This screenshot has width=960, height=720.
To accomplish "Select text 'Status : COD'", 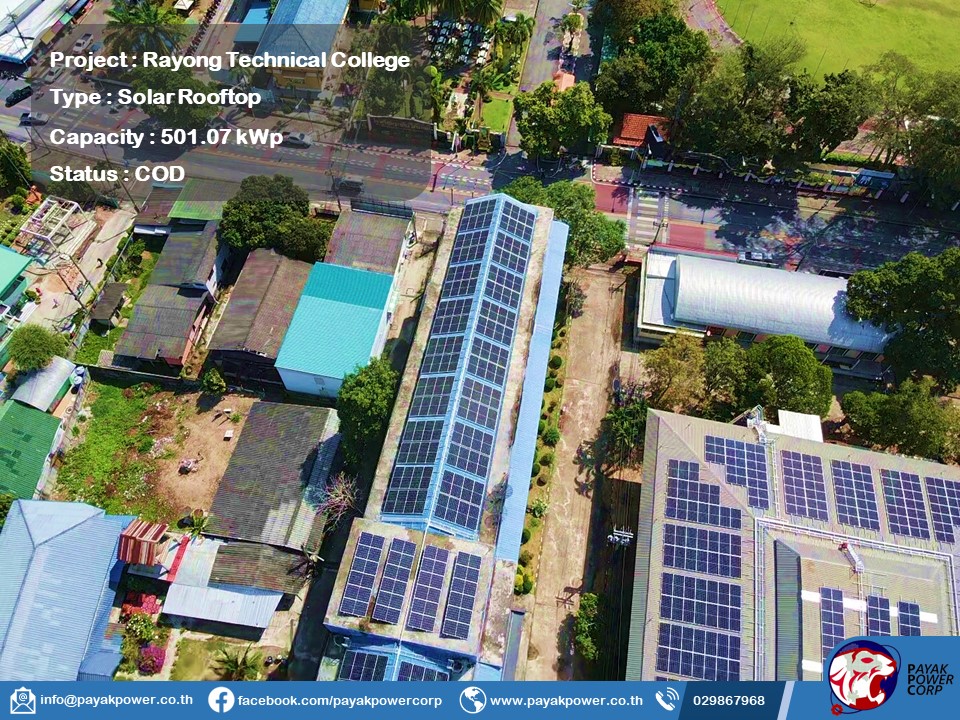I will (117, 174).
